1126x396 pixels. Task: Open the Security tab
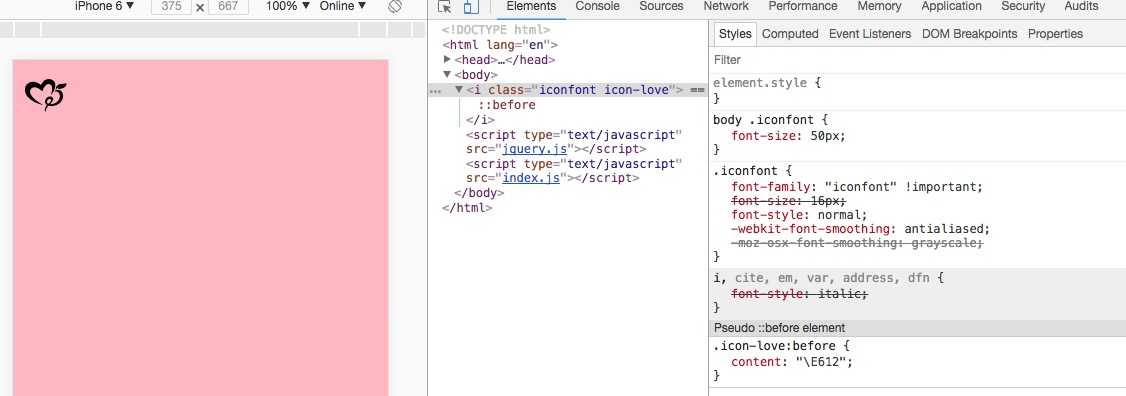pos(1023,6)
